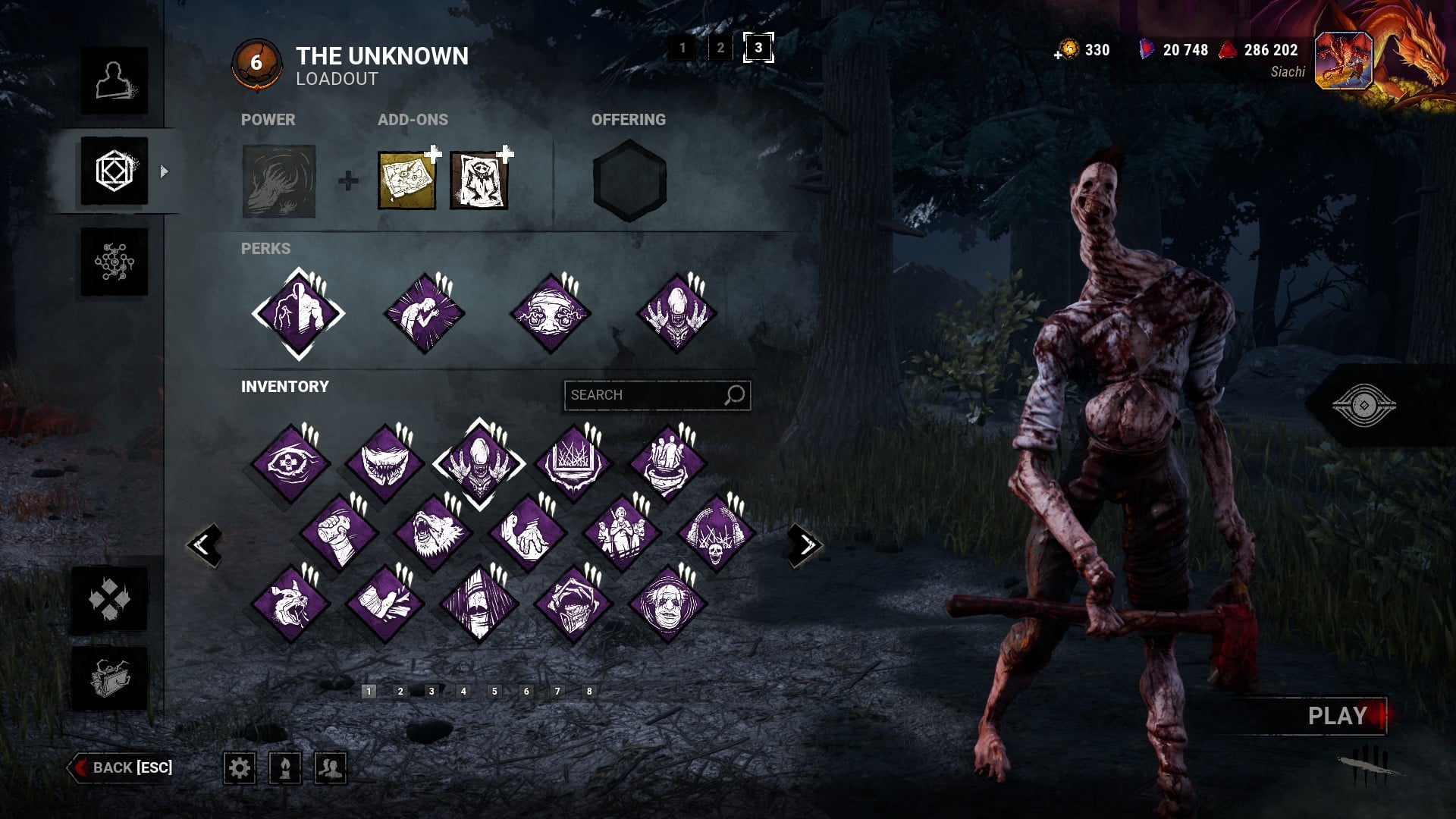Go to next inventory page arrow
The image size is (1456, 819).
[805, 544]
